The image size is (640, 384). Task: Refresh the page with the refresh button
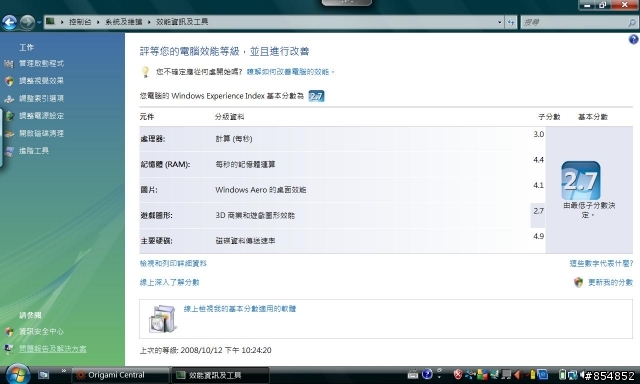pyautogui.click(x=511, y=22)
